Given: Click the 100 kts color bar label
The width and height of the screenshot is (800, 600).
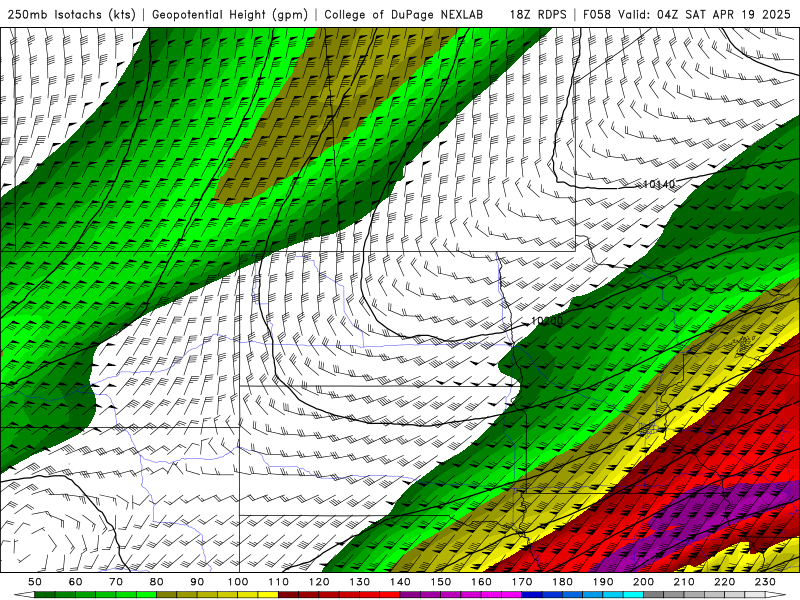Looking at the screenshot, I should point(238,582).
